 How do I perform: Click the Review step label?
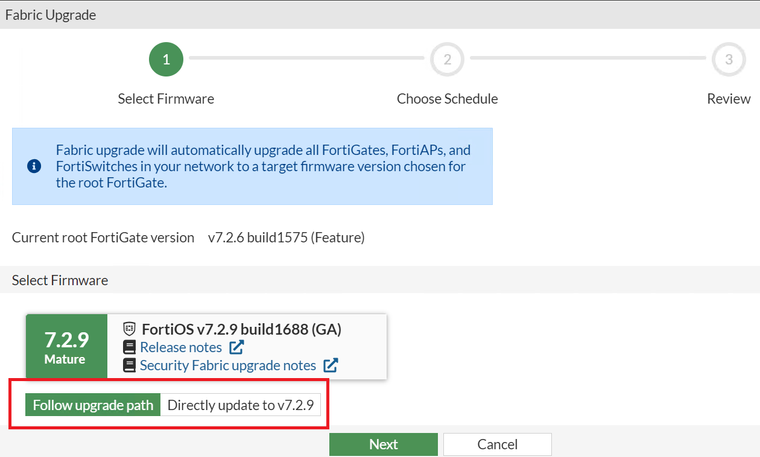click(x=728, y=99)
